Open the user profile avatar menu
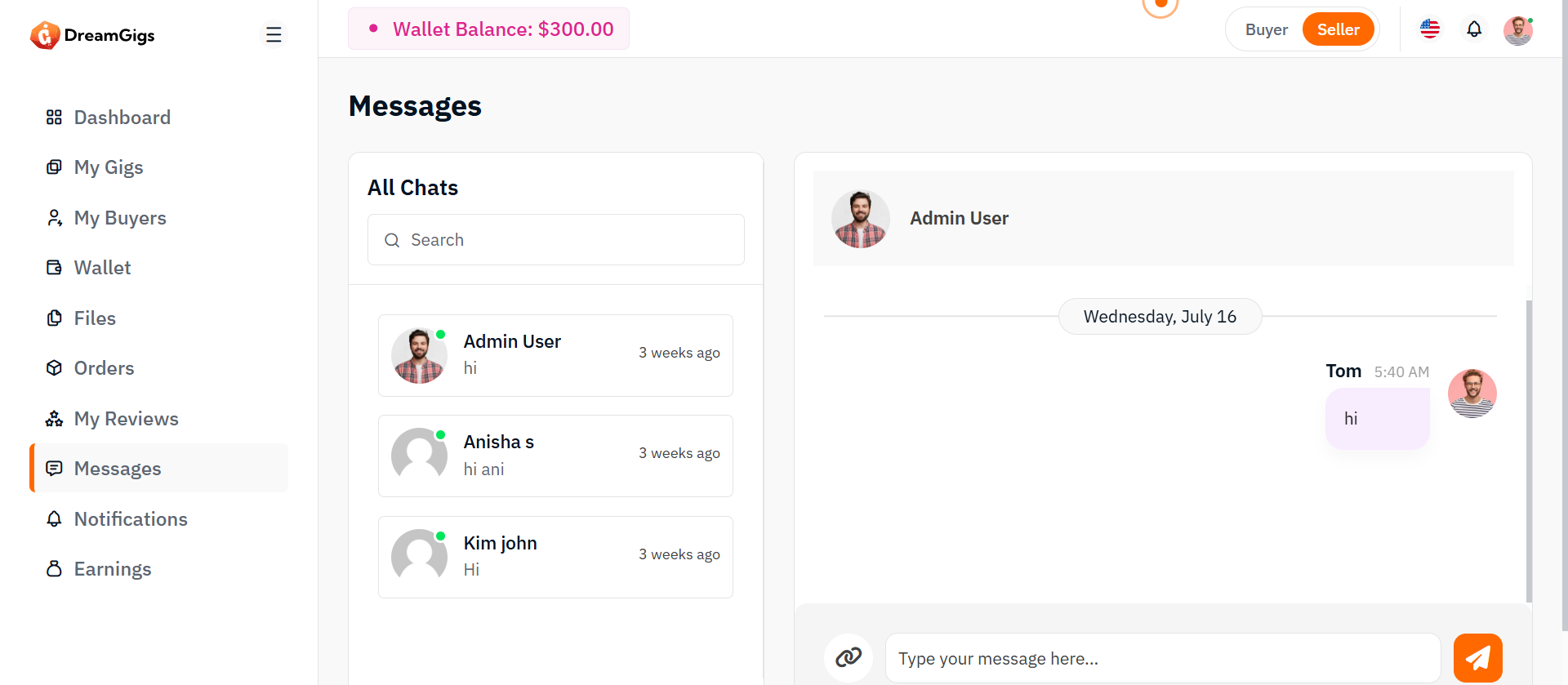 tap(1517, 30)
